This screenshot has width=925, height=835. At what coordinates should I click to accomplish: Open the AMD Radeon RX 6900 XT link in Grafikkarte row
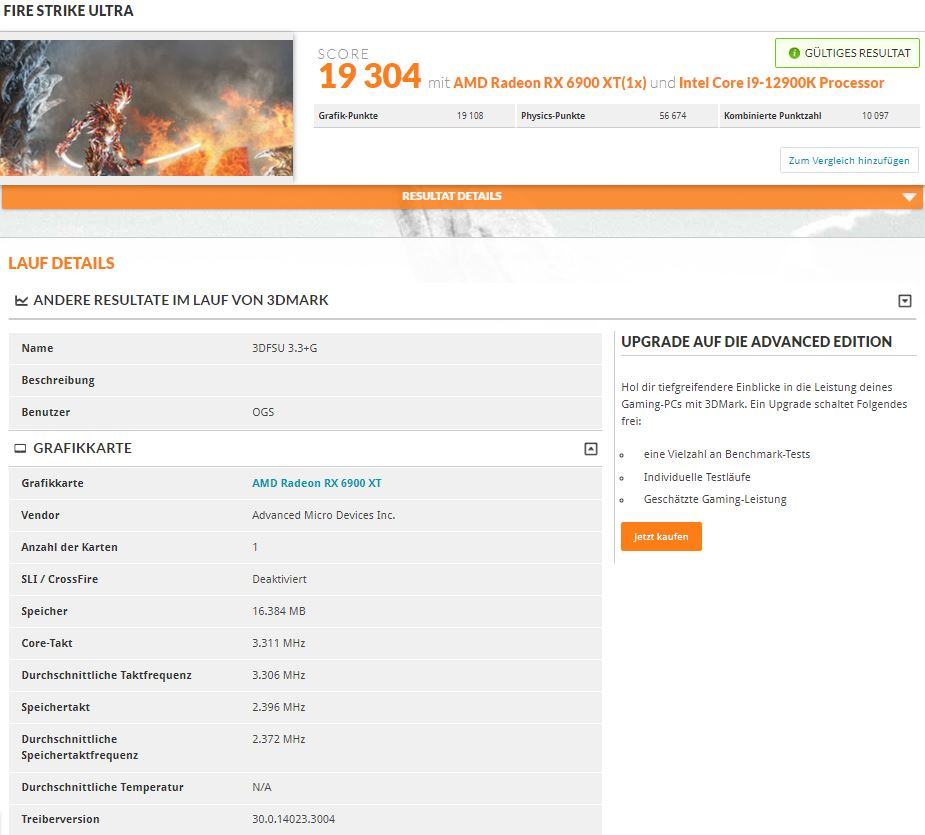pyautogui.click(x=317, y=483)
